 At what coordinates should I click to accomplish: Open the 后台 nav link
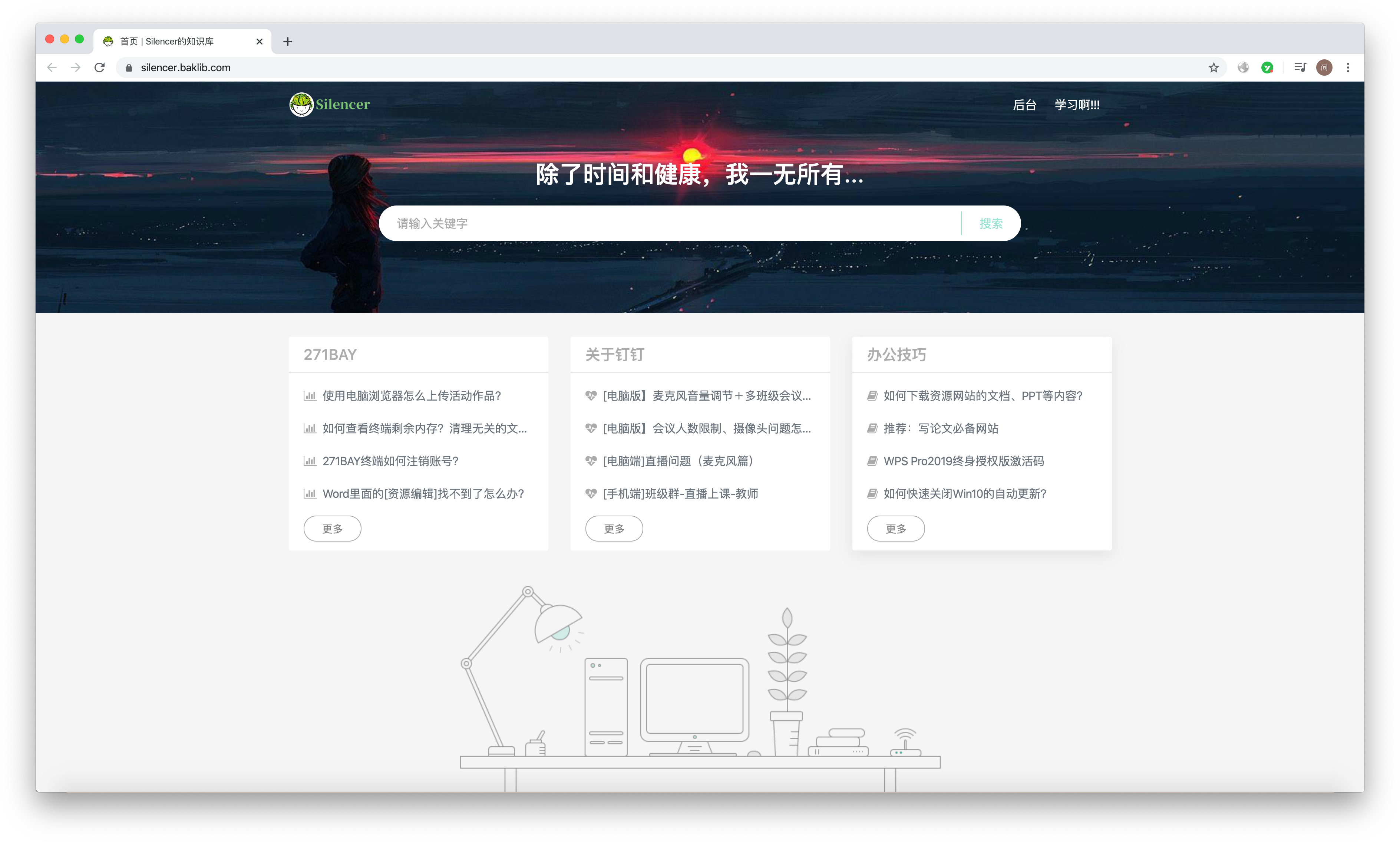point(1024,105)
